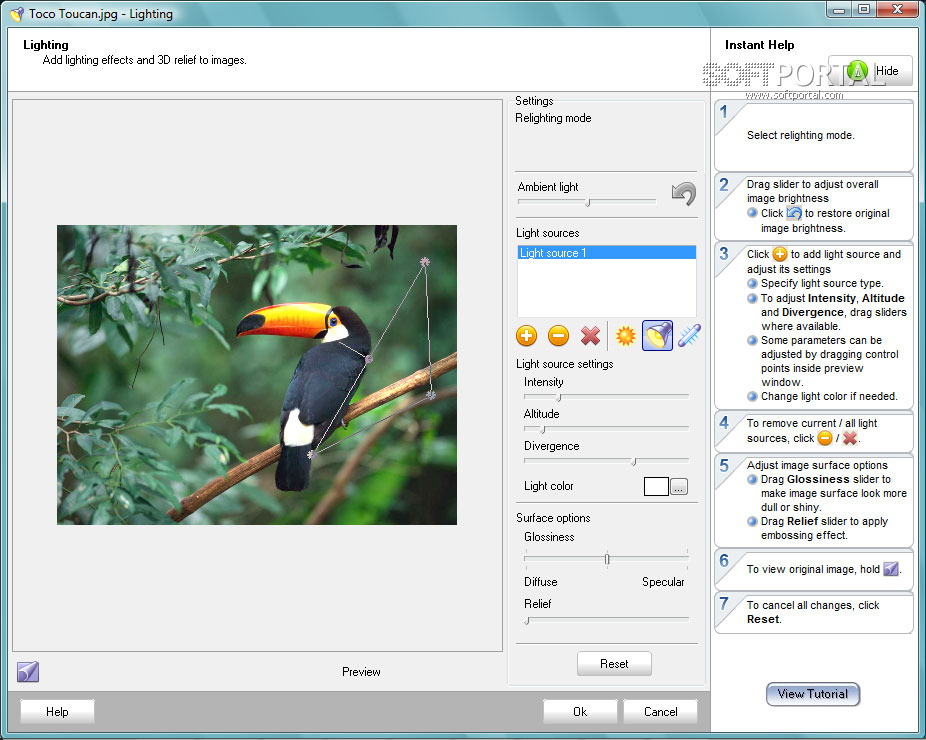Viewport: 926px width, 740px height.
Task: Click light control point on toucan's neck
Action: (369, 358)
